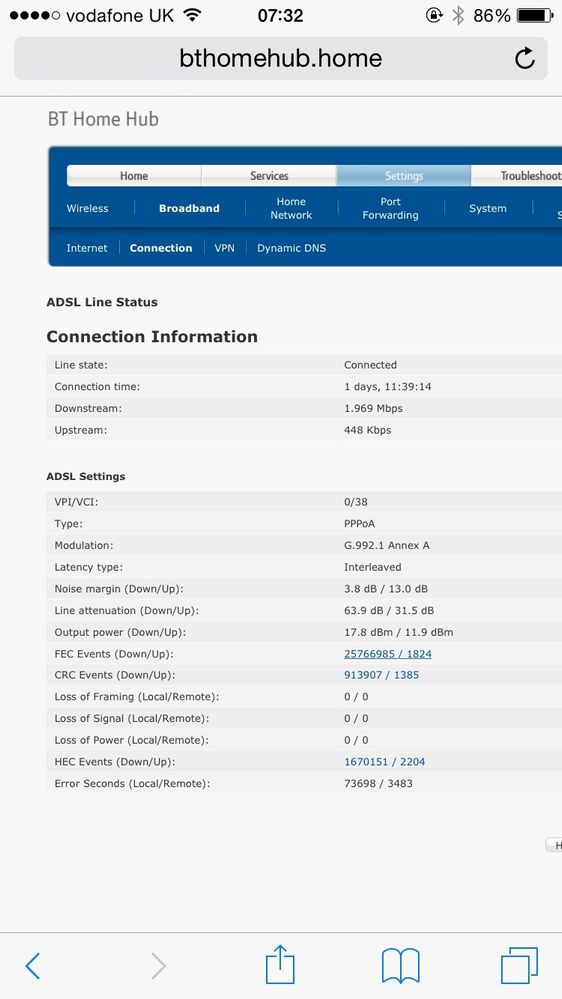Select the Settings tab
This screenshot has width=562, height=999.
click(403, 176)
